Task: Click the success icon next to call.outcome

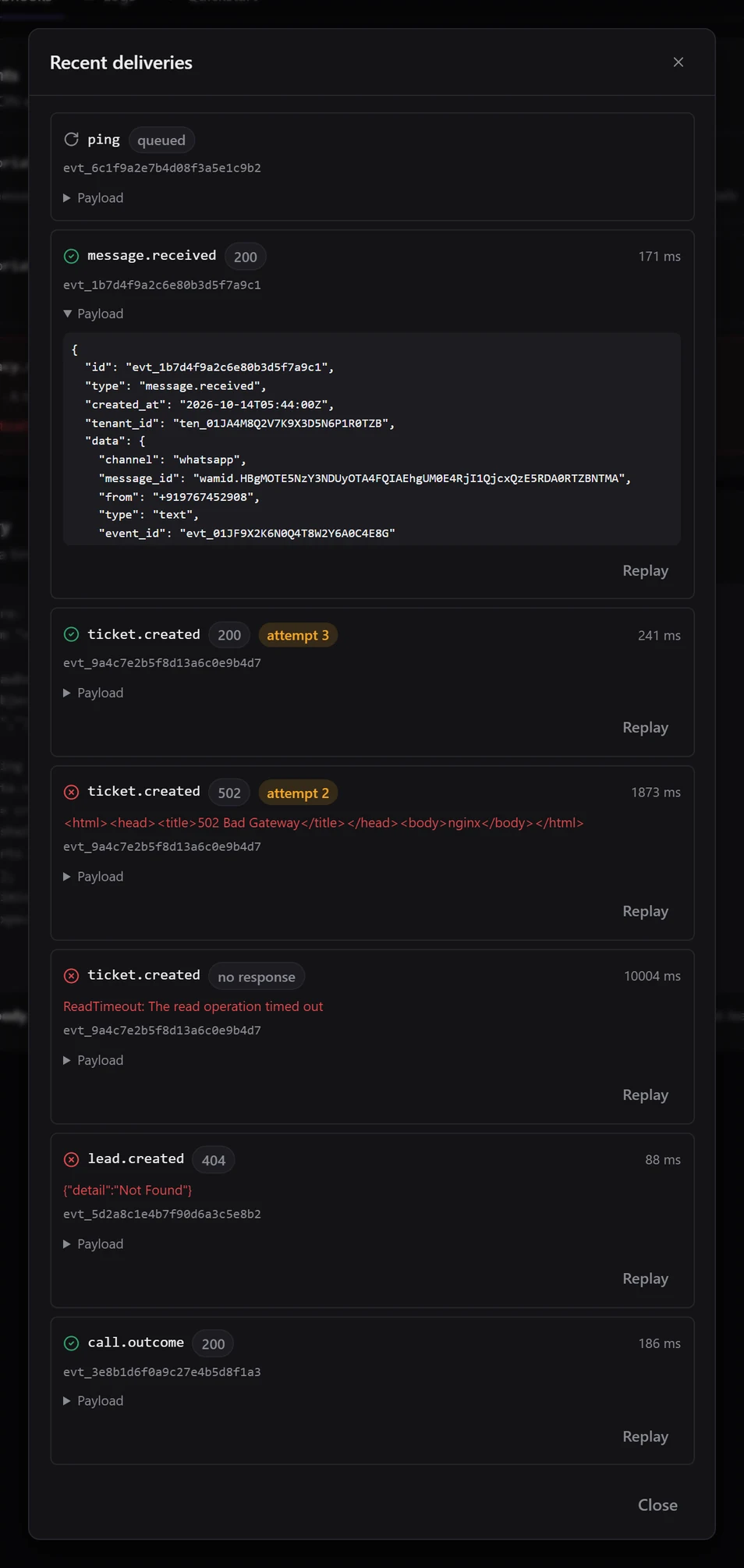Action: [71, 1343]
